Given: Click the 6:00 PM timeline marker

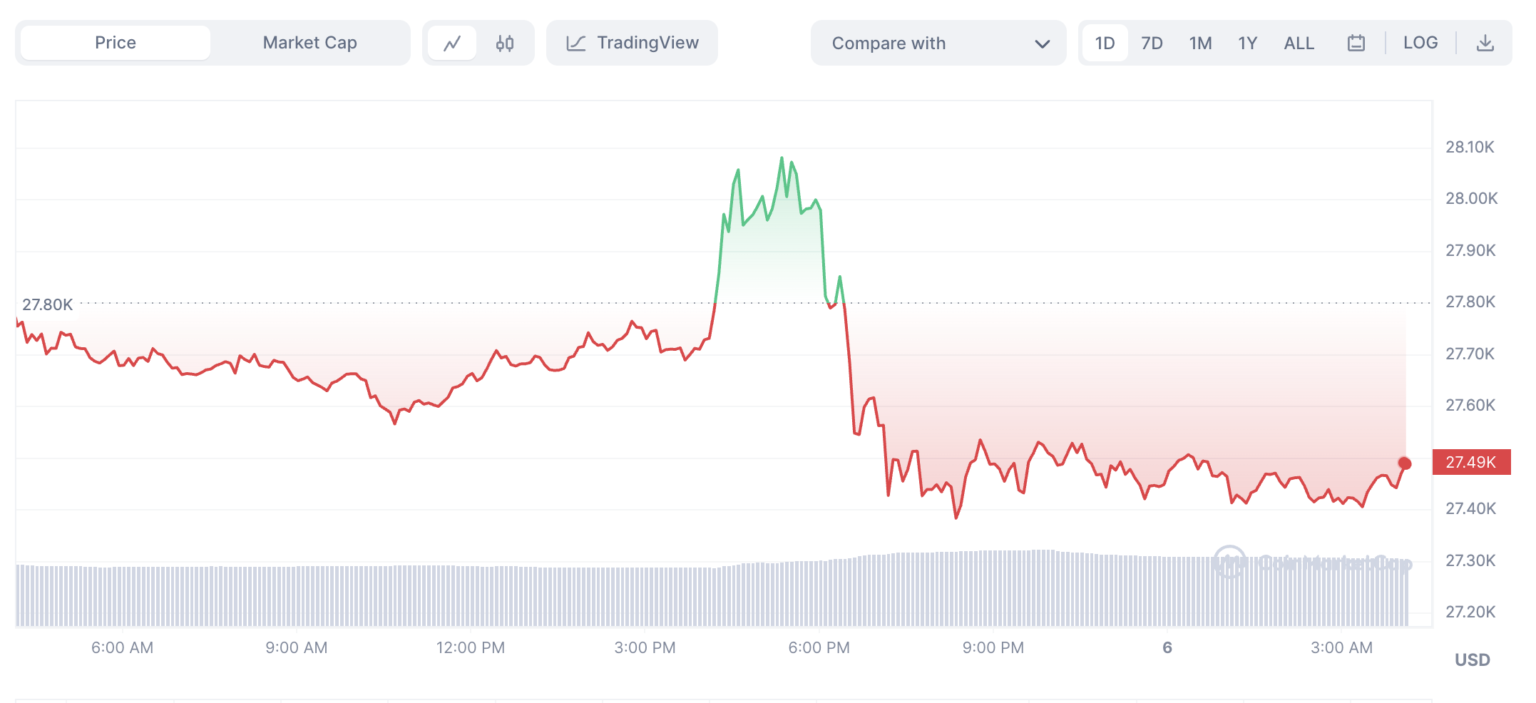Looking at the screenshot, I should pyautogui.click(x=819, y=648).
